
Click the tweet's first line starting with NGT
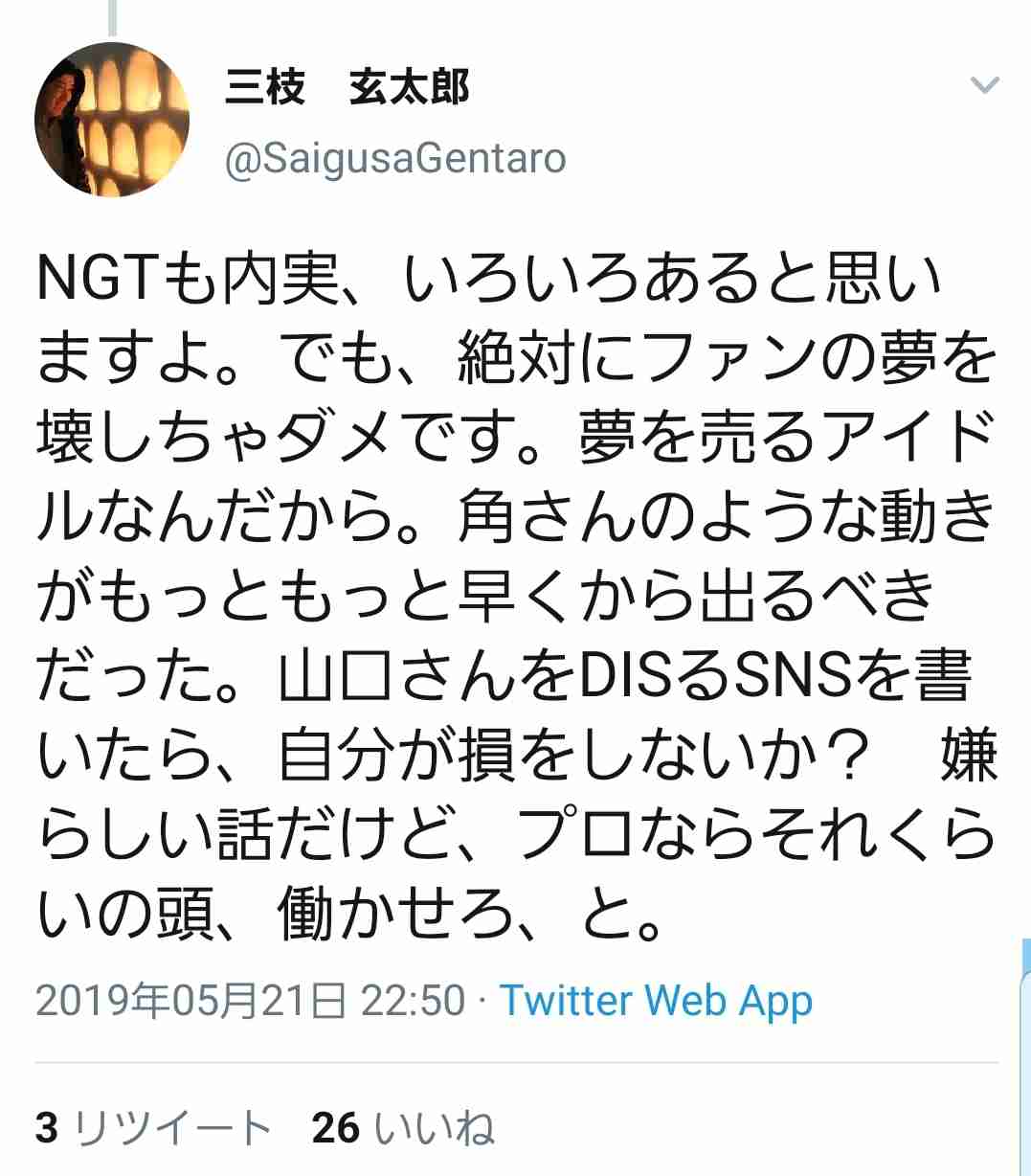[x=489, y=280]
